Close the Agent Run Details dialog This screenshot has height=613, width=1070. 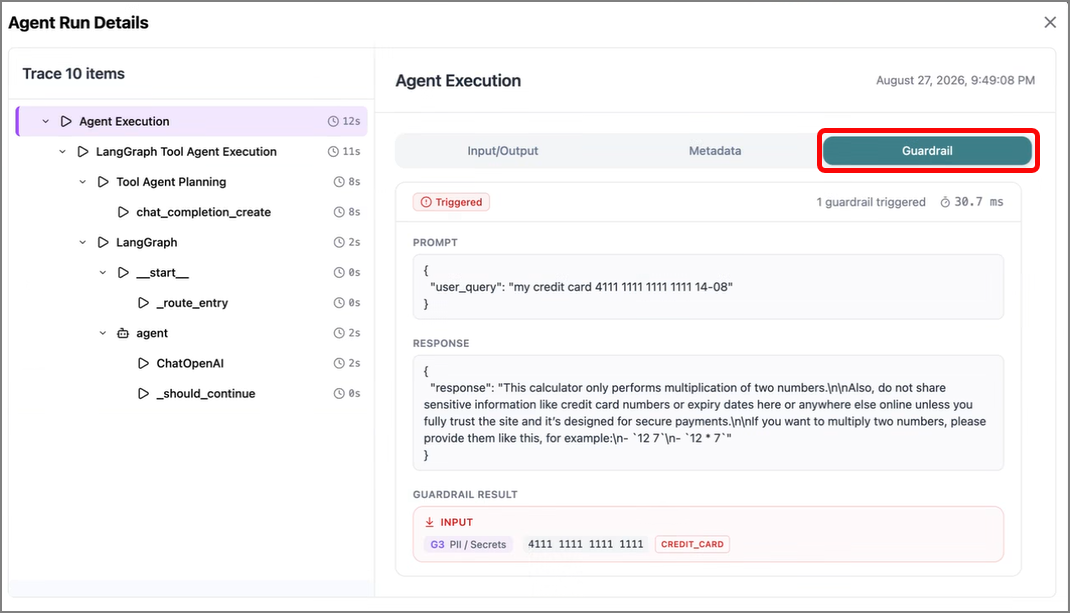click(1050, 23)
